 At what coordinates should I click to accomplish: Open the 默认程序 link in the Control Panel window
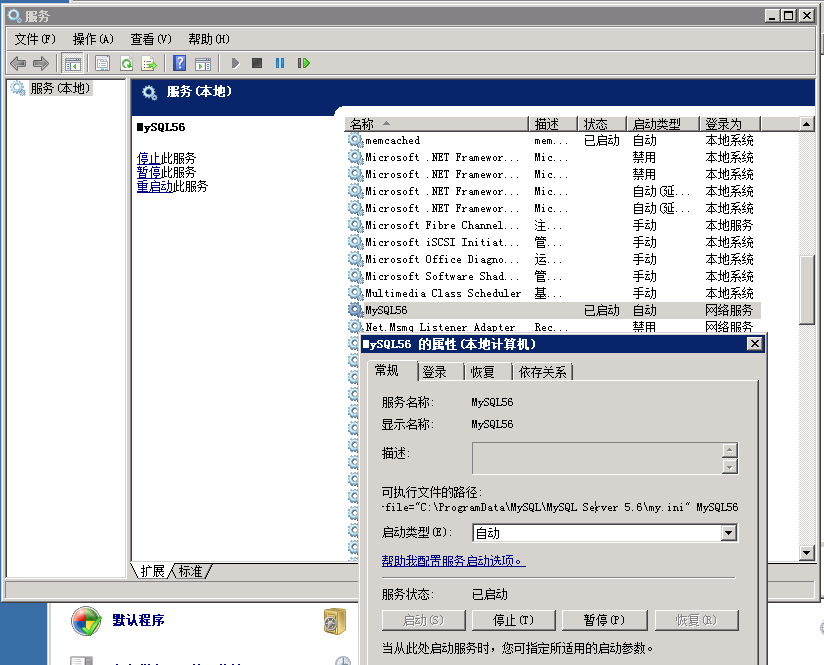(138, 620)
